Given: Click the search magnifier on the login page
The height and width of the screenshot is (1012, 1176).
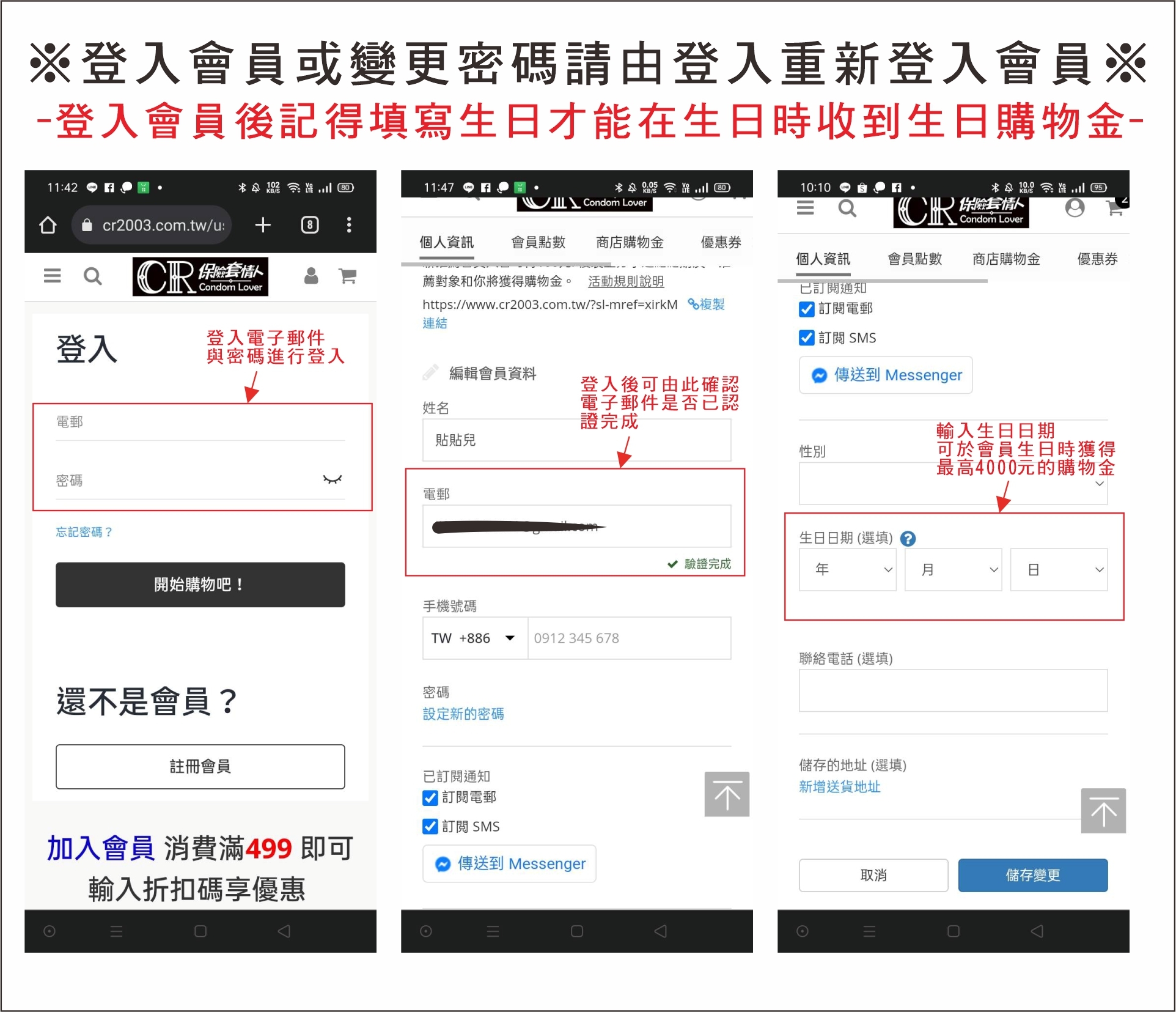Looking at the screenshot, I should tap(92, 276).
